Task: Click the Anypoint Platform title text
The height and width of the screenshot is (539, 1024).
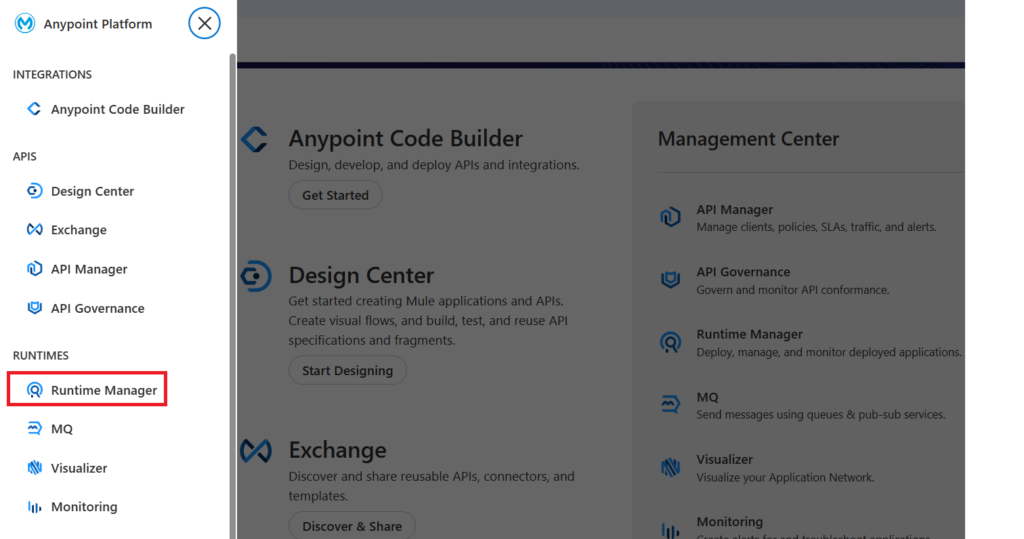Action: [x=98, y=24]
